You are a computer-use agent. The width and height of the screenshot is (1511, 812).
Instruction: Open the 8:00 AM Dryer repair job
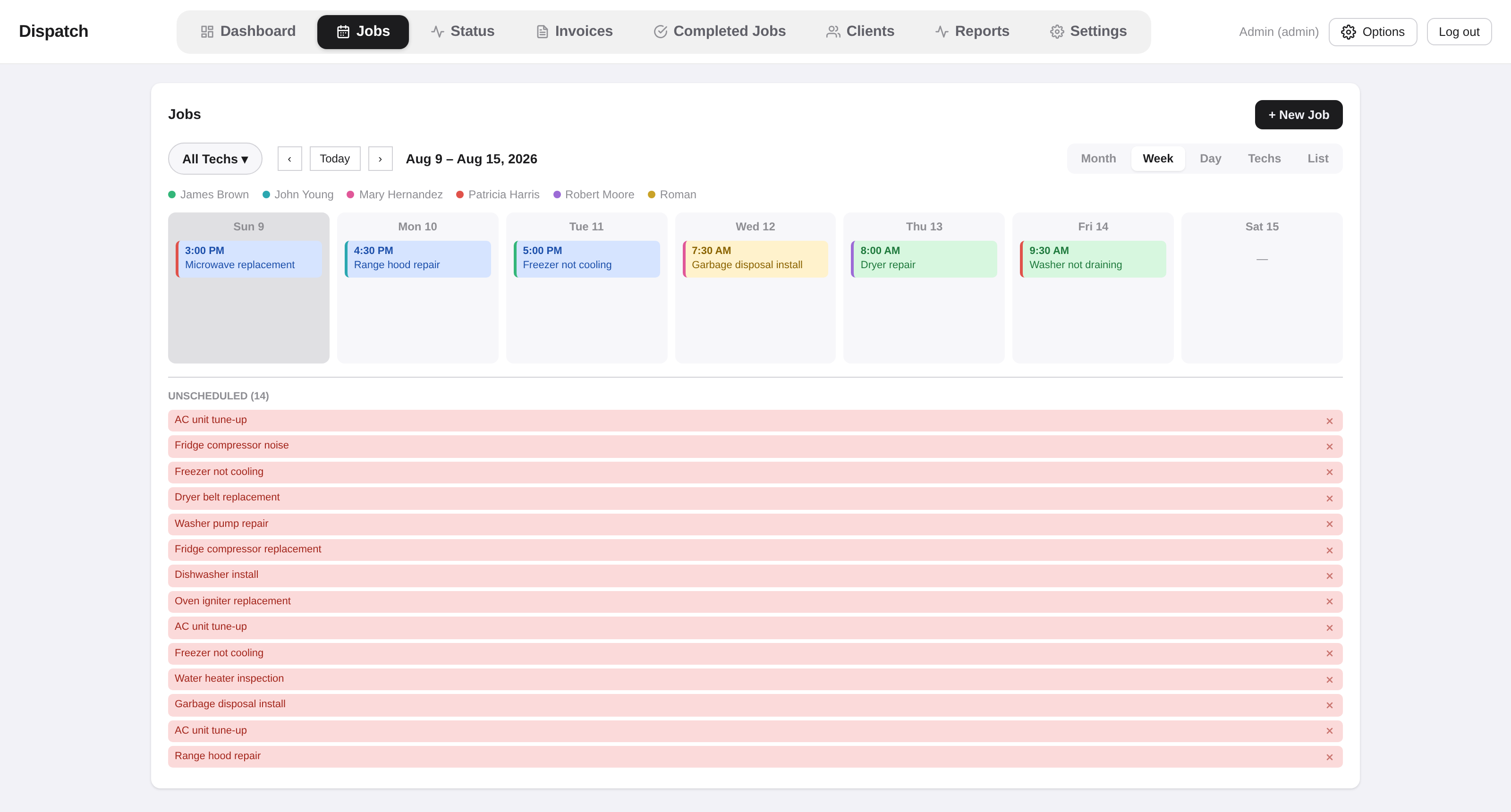coord(924,259)
